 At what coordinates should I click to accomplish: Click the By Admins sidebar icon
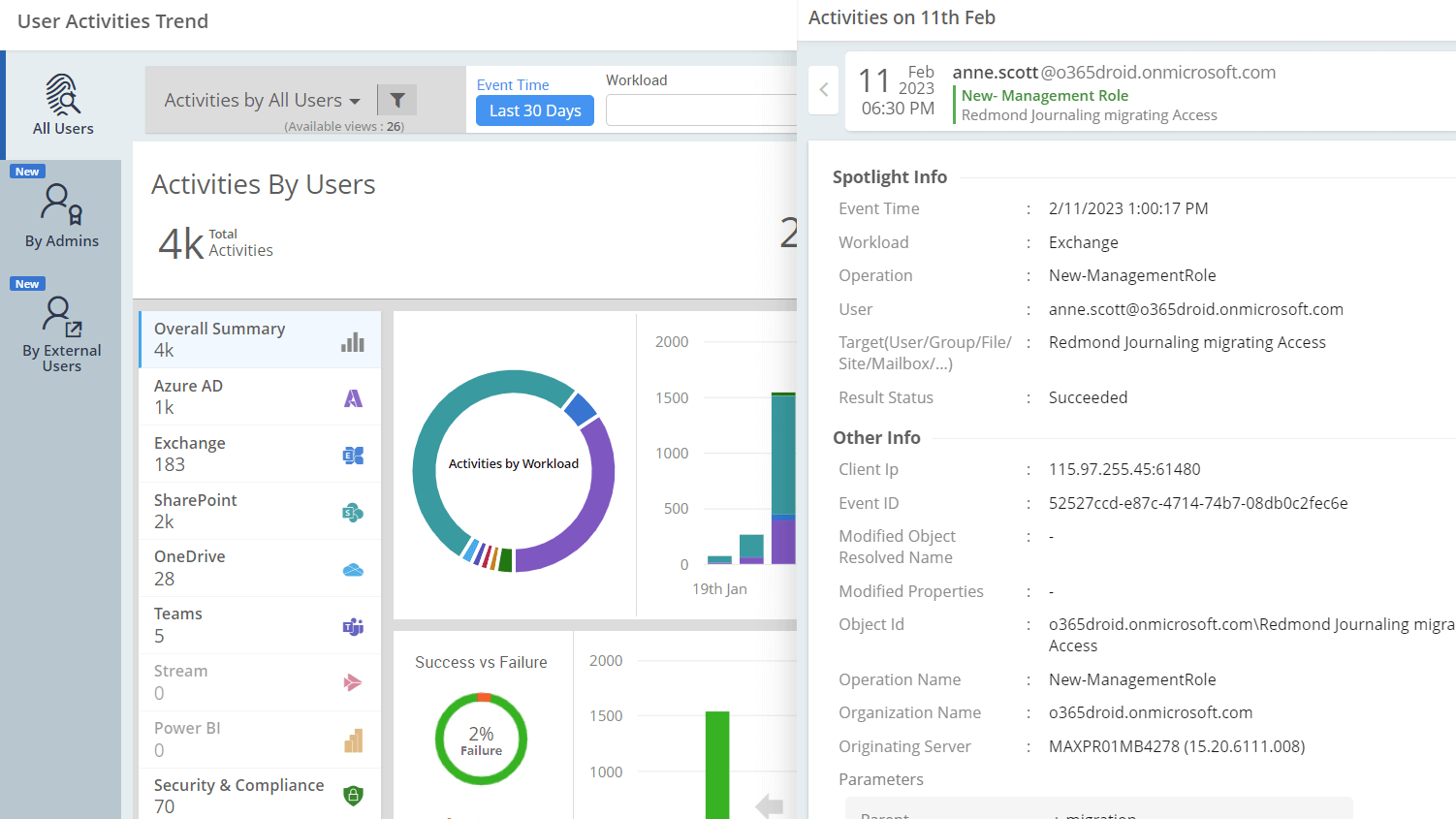pos(60,205)
